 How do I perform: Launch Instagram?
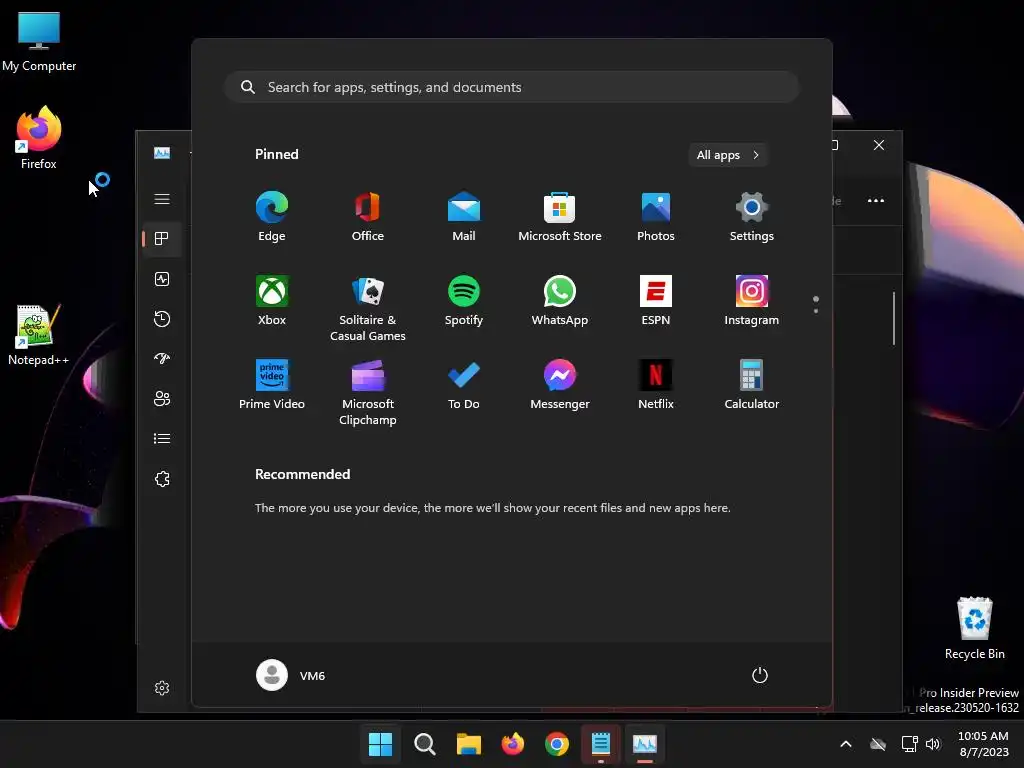752,300
